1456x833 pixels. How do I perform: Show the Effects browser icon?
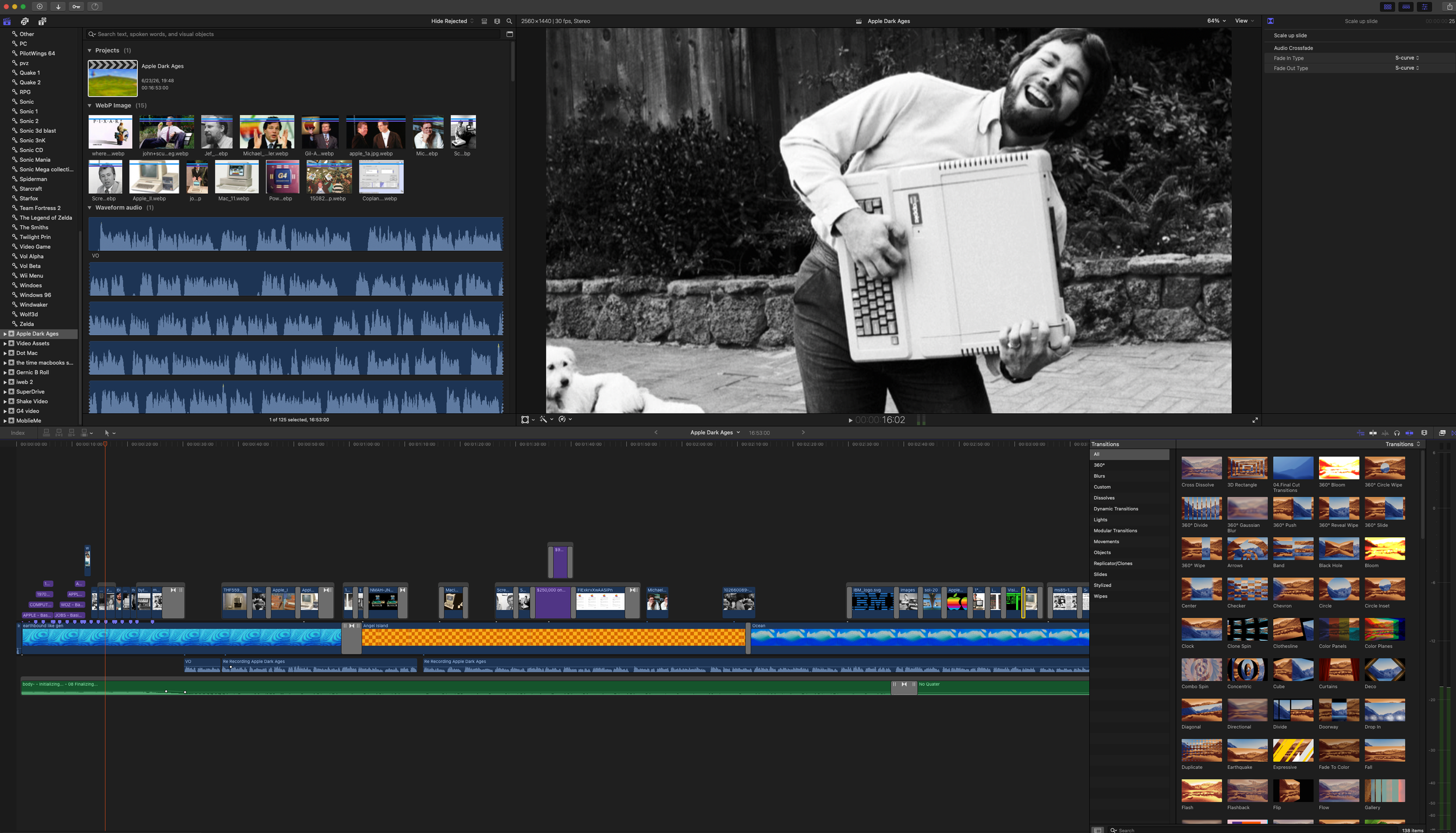pos(1442,433)
